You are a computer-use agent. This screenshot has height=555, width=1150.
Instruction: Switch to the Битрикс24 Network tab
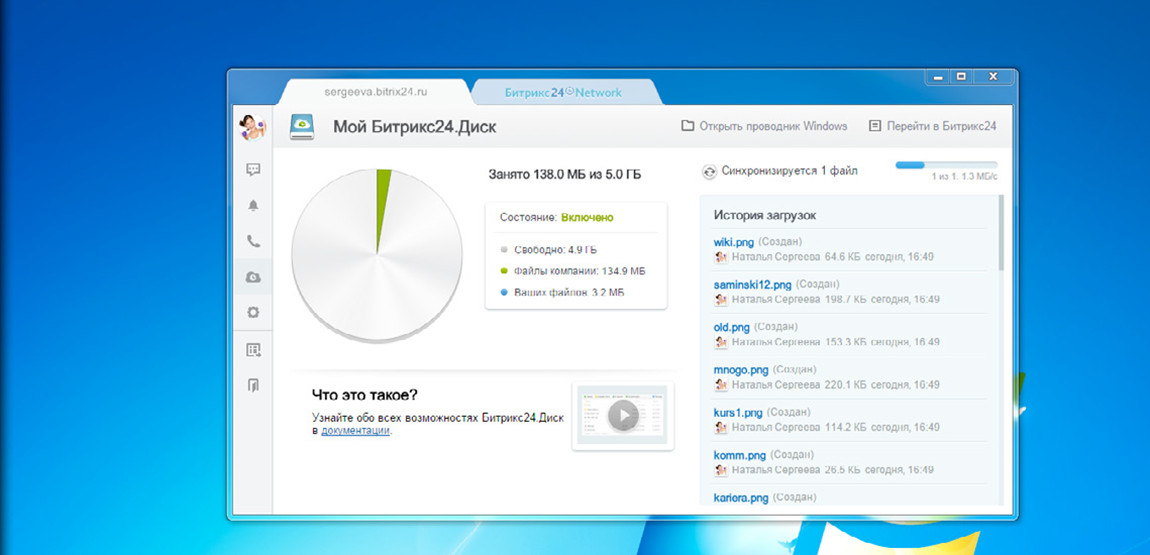pyautogui.click(x=563, y=92)
